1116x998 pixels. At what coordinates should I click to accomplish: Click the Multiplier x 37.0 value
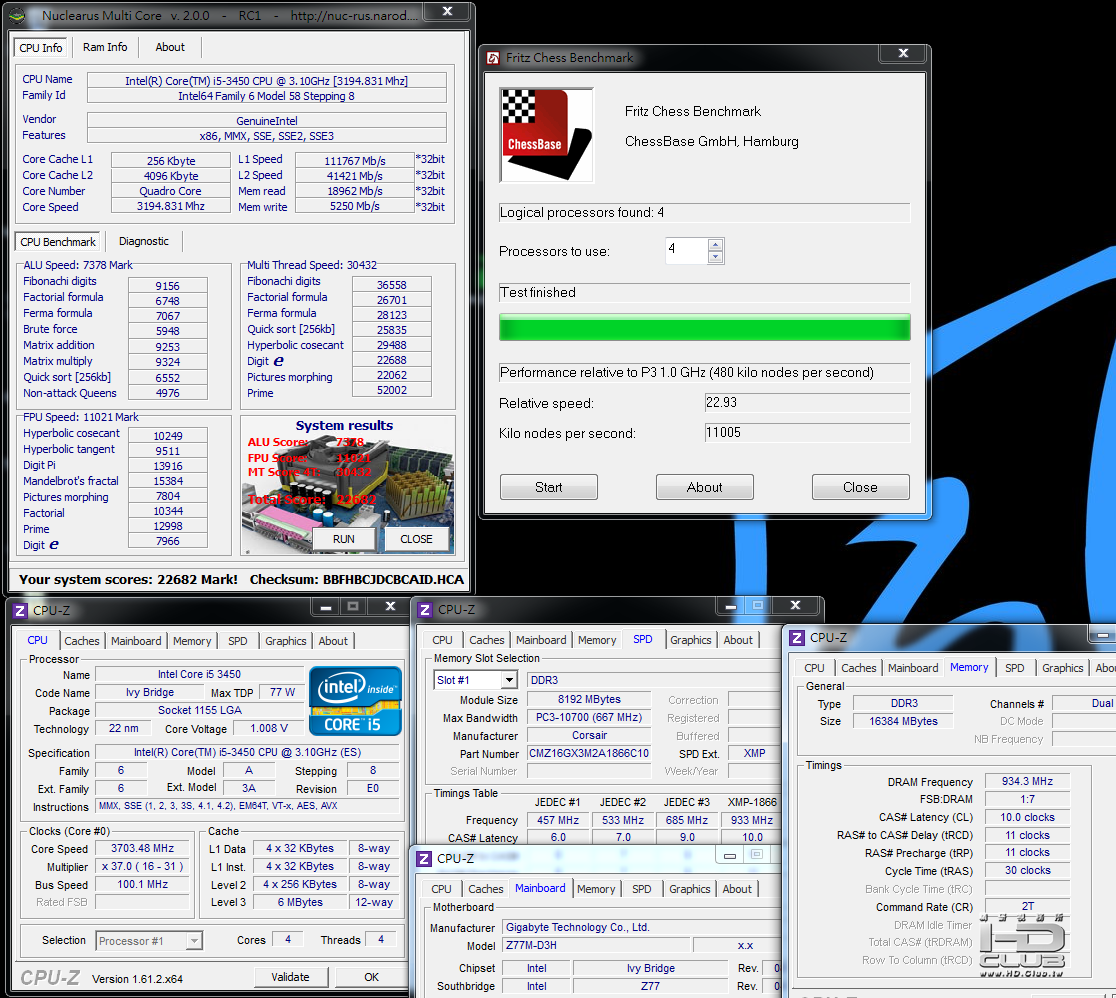142,866
